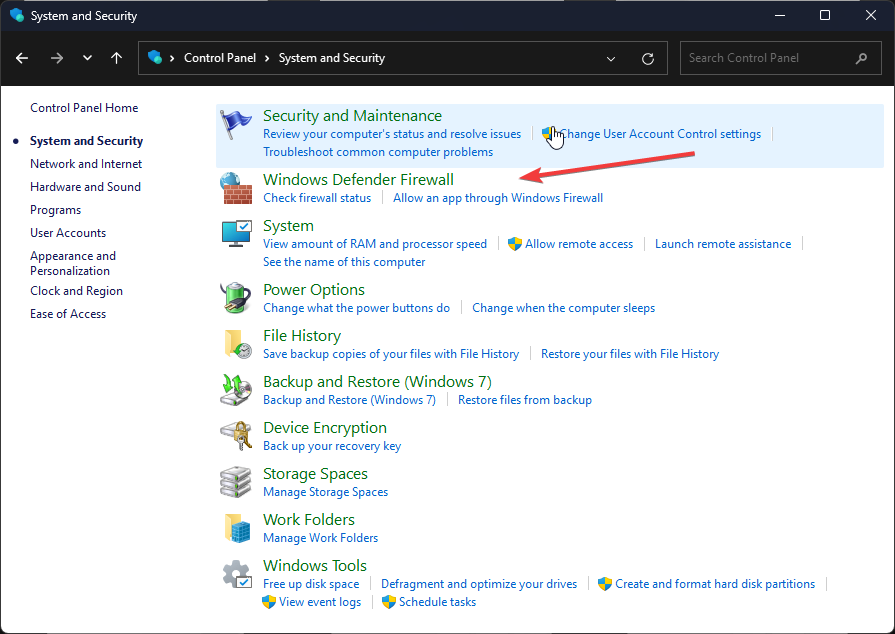895x634 pixels.
Task: Click Free up disk space link
Action: (311, 584)
